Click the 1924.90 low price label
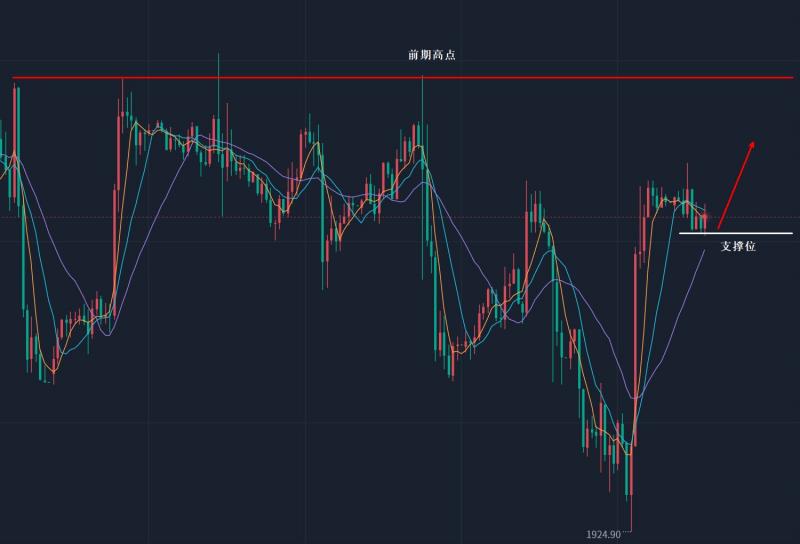The height and width of the screenshot is (544, 800). click(604, 535)
